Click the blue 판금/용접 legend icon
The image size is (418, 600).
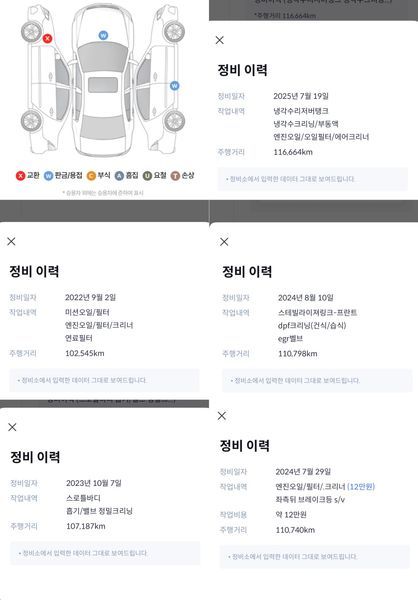point(48,176)
